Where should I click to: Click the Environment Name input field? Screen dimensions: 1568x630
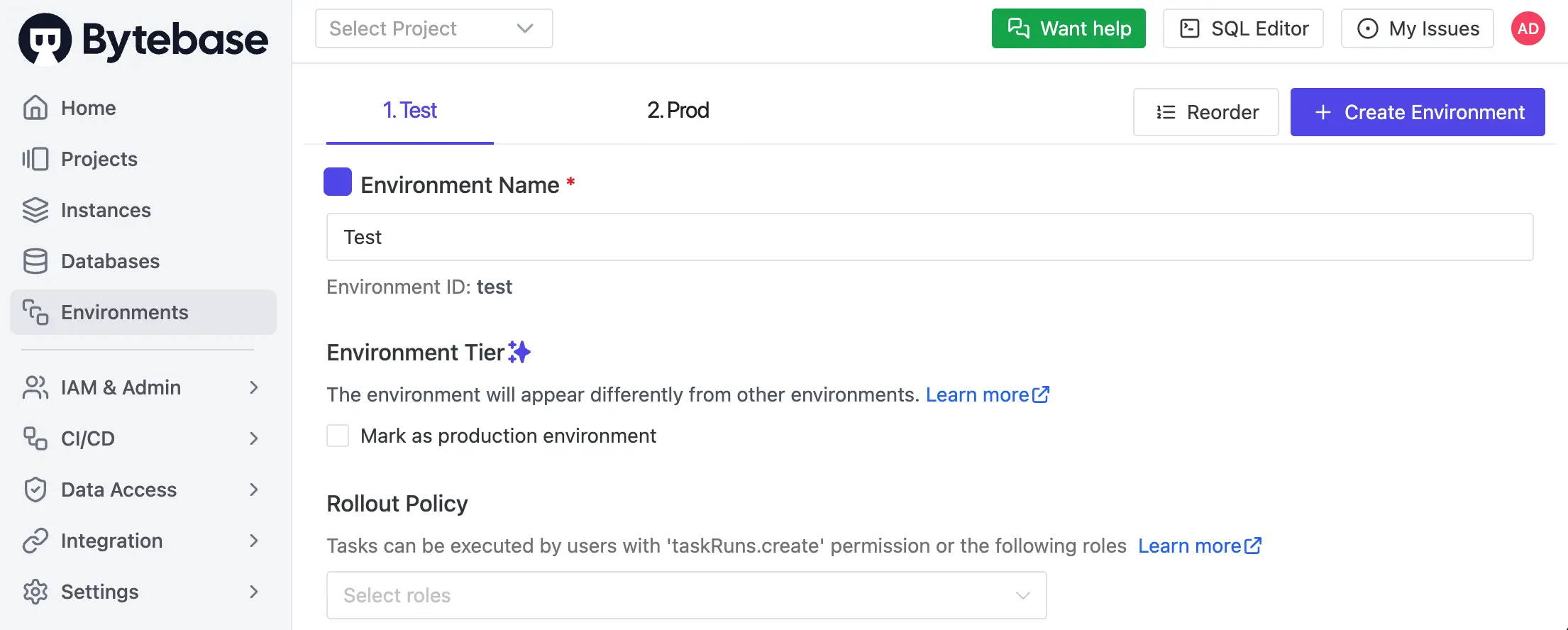pyautogui.click(x=929, y=237)
